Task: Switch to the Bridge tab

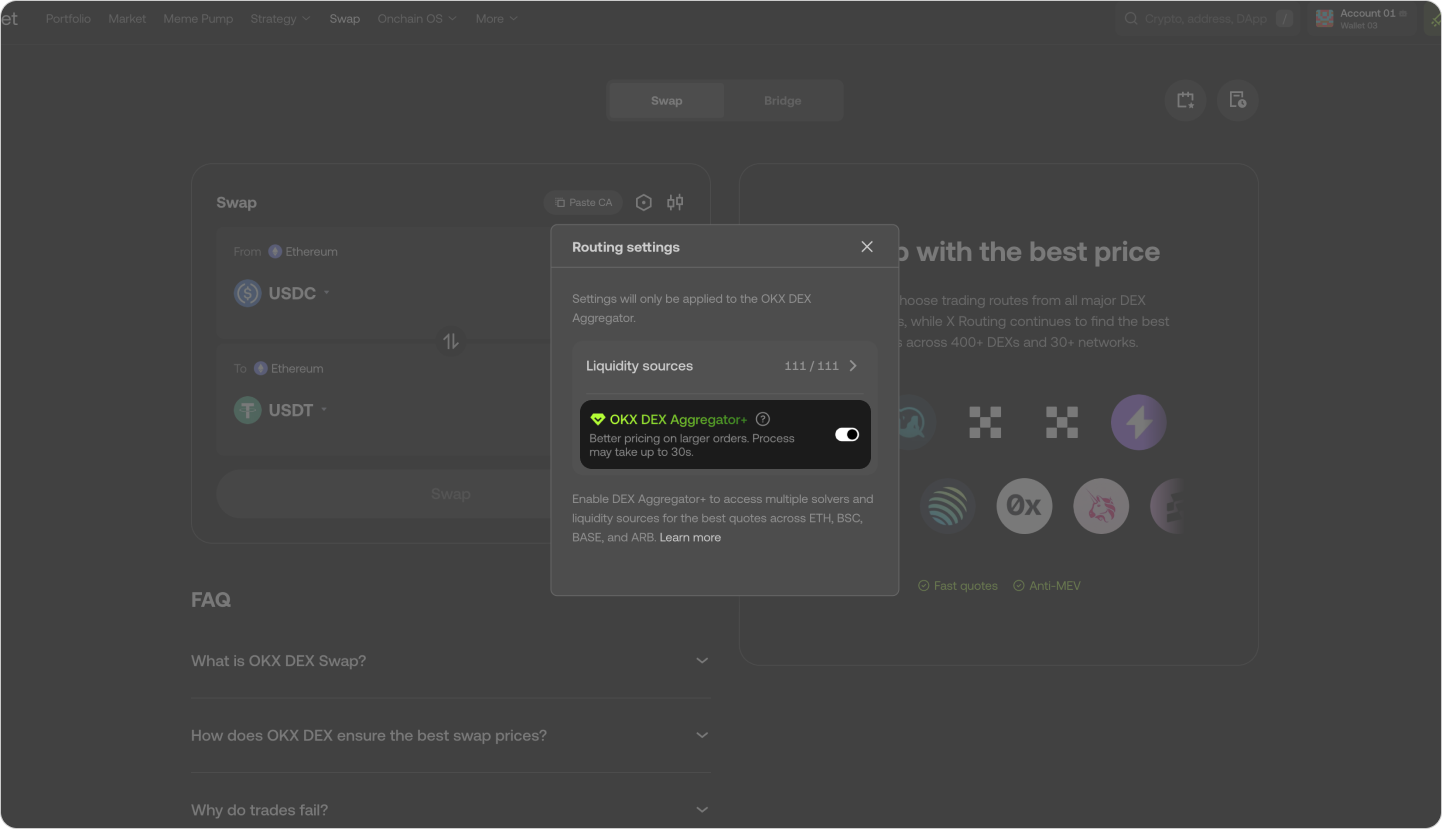Action: pos(782,101)
